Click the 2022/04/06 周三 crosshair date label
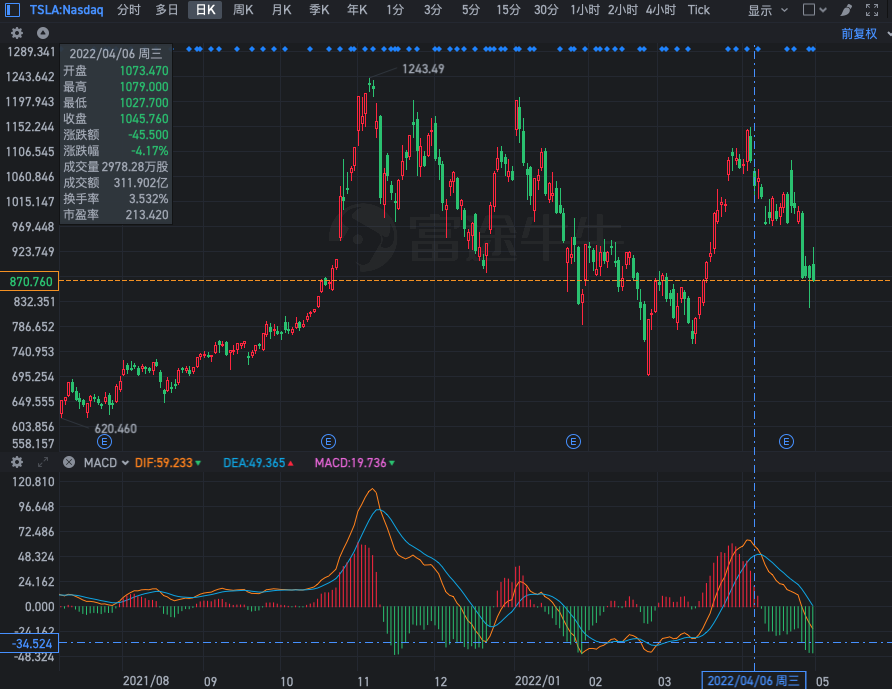 point(753,680)
